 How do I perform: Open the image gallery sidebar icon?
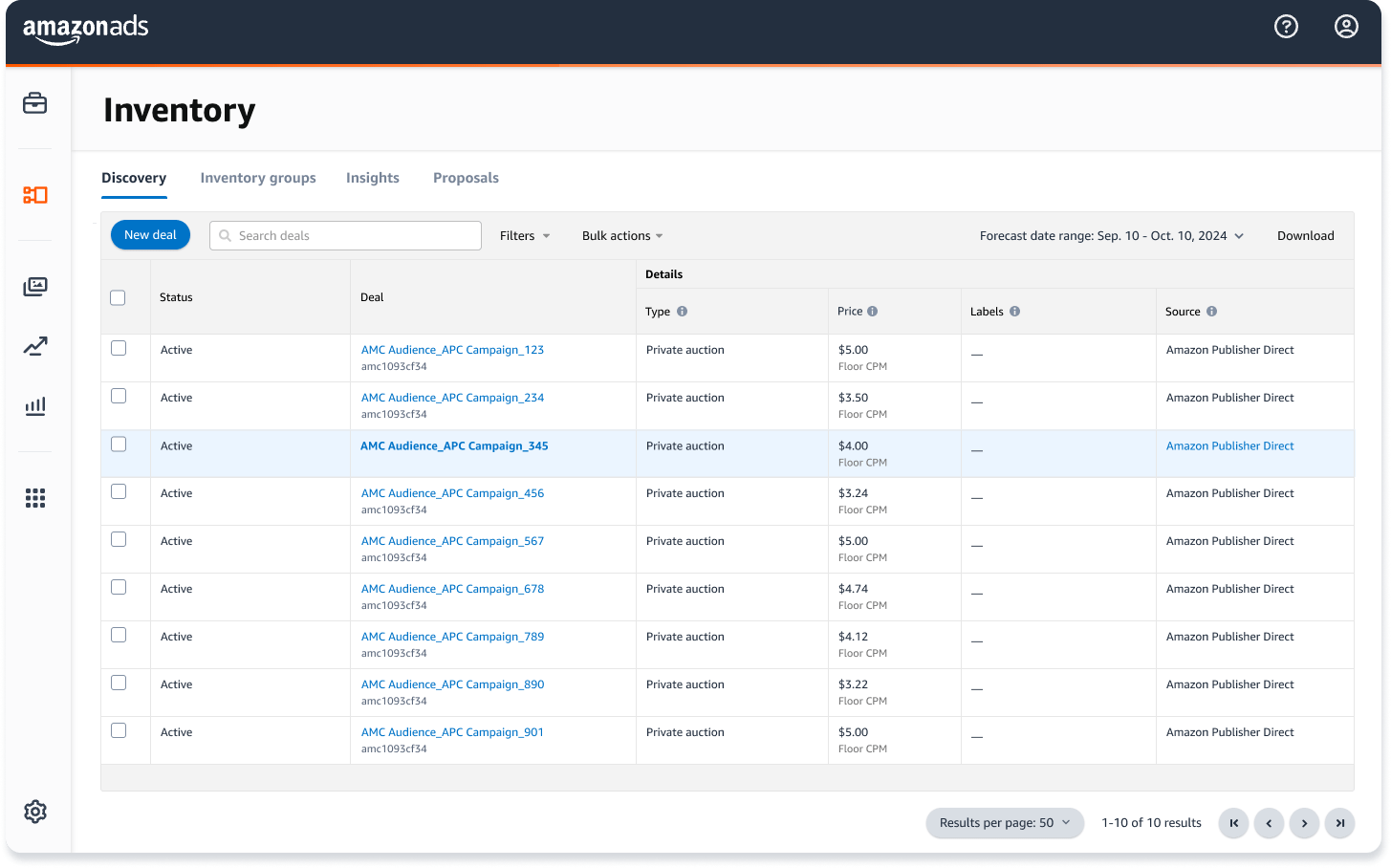(x=35, y=287)
